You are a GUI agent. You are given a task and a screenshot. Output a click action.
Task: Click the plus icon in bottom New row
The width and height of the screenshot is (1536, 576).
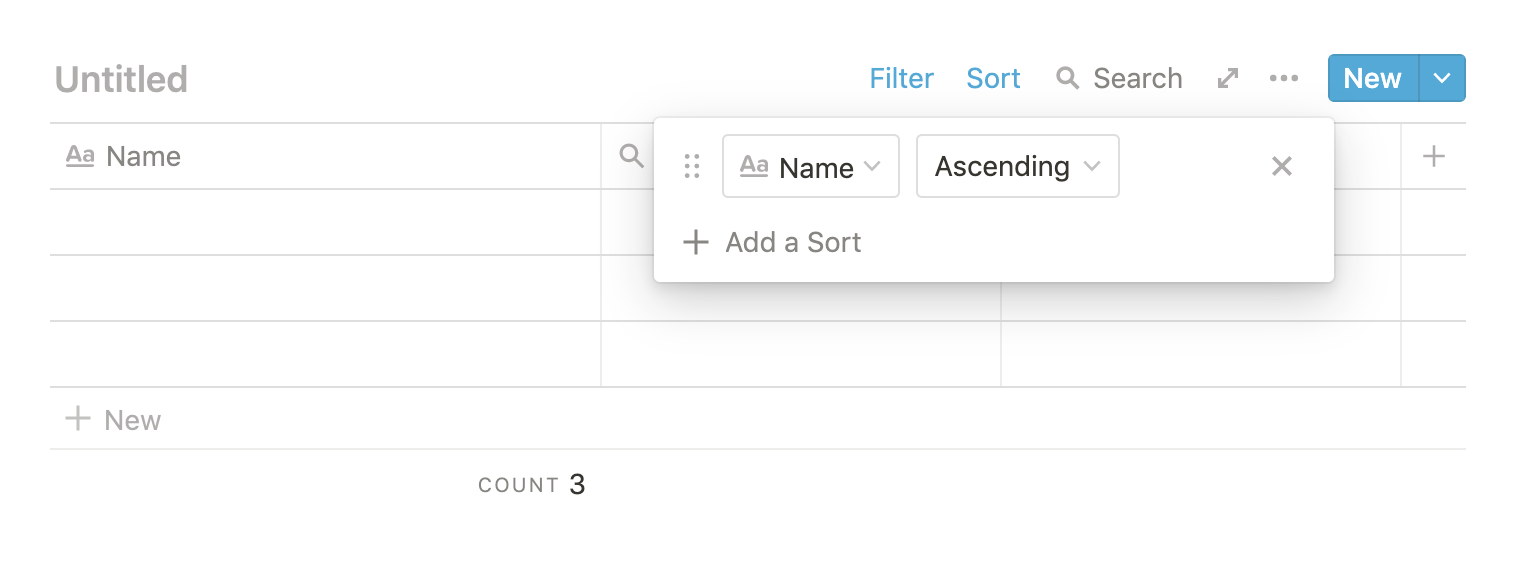(77, 419)
